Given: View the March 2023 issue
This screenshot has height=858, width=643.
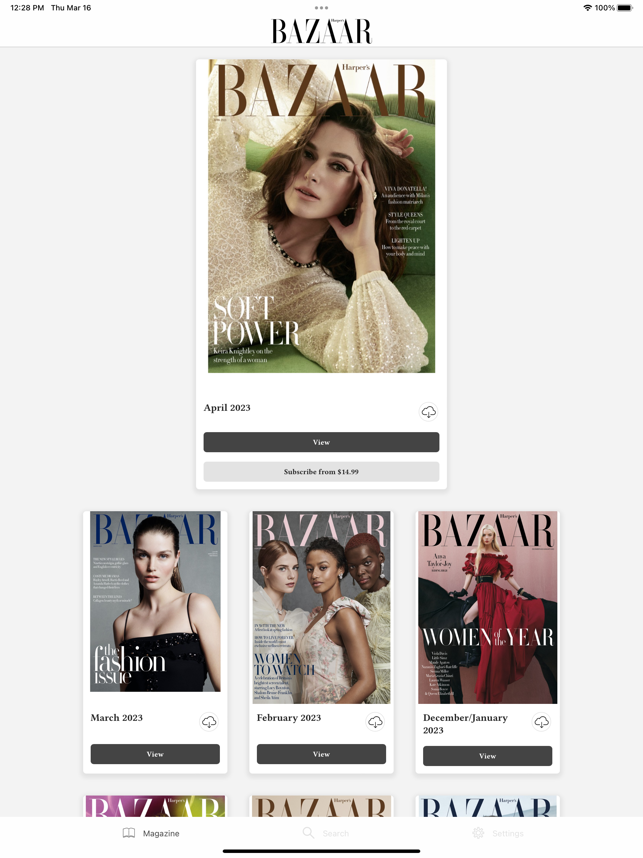Looking at the screenshot, I should (155, 754).
